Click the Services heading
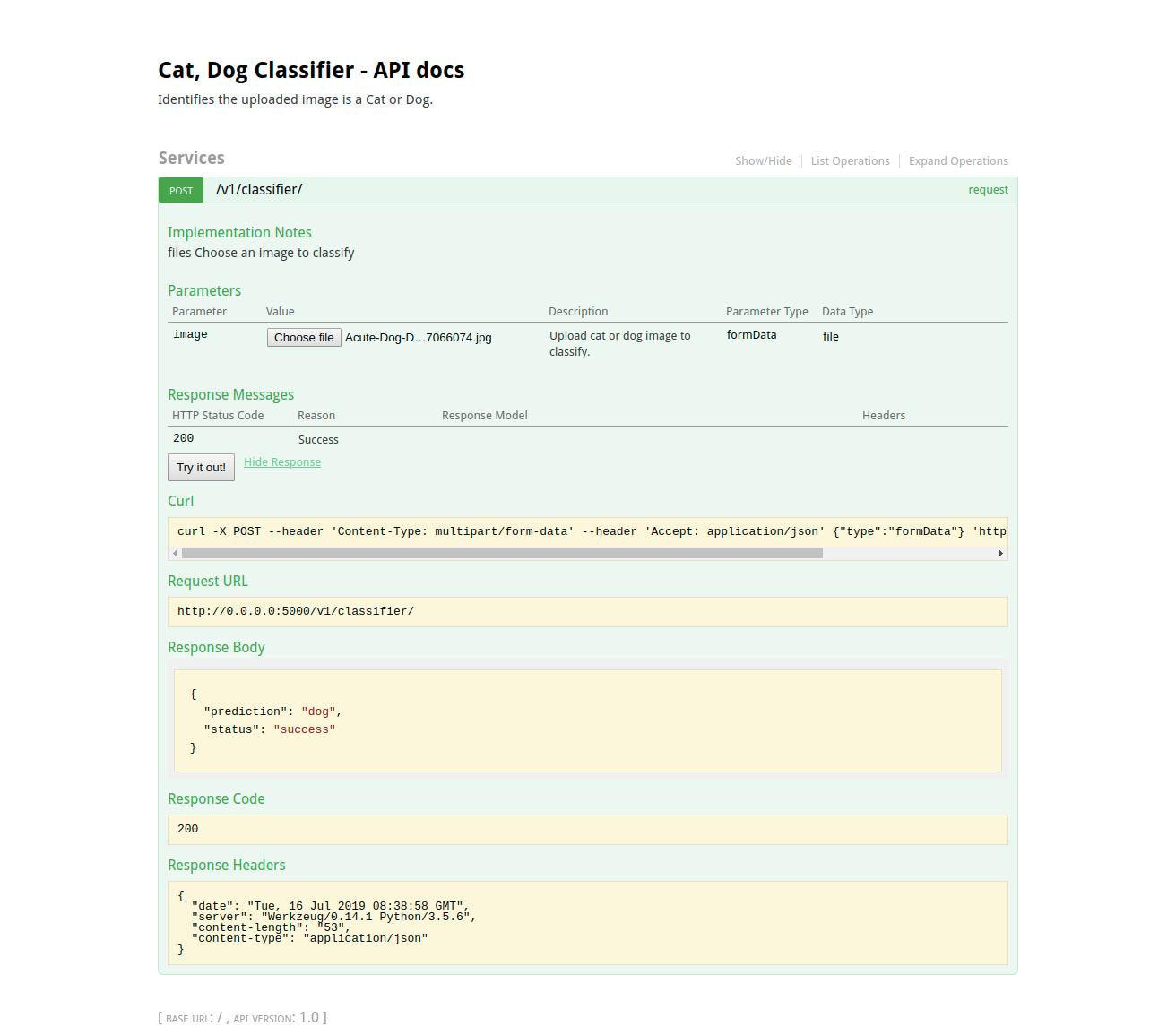This screenshot has height=1026, width=1176. point(192,158)
